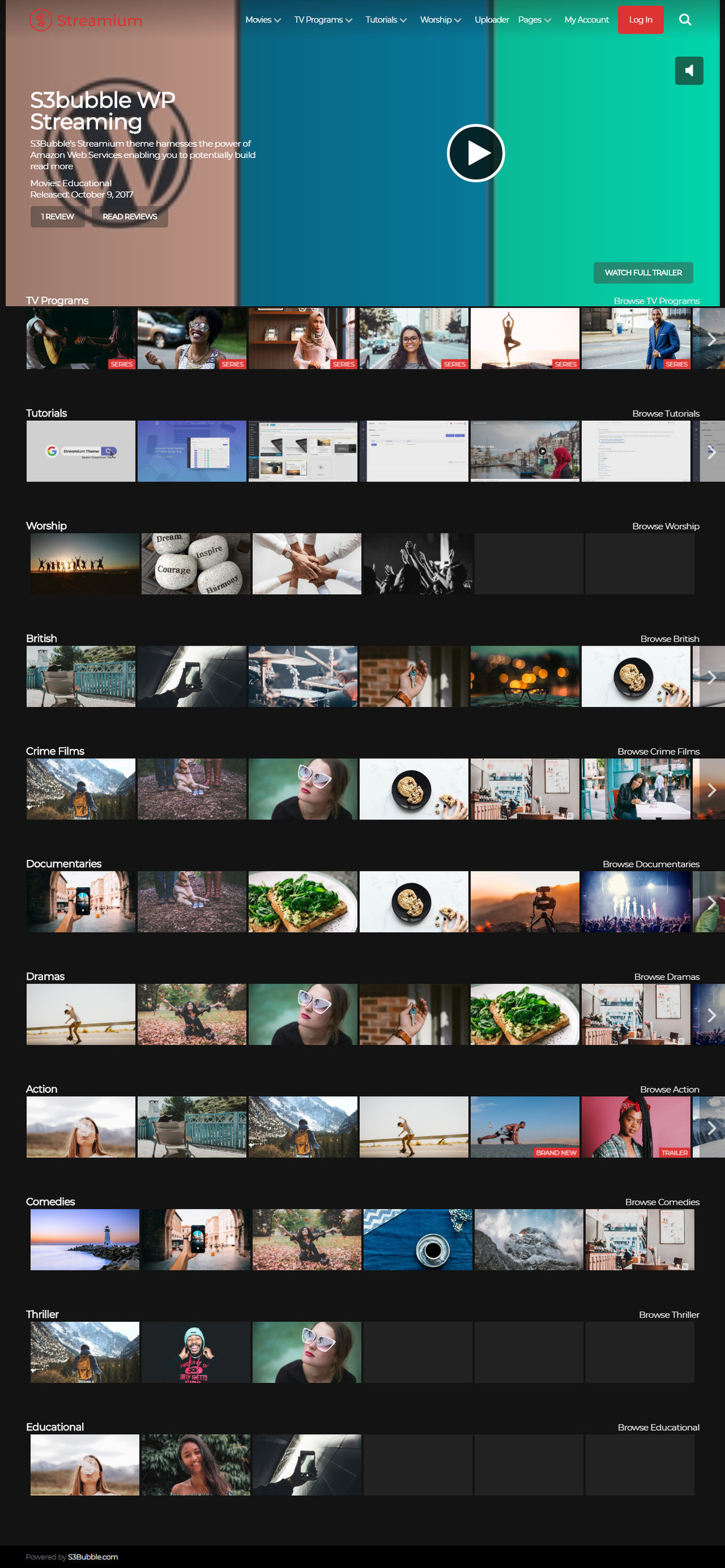The height and width of the screenshot is (1568, 725).
Task: Open the Browse Comedies link
Action: tap(662, 1202)
